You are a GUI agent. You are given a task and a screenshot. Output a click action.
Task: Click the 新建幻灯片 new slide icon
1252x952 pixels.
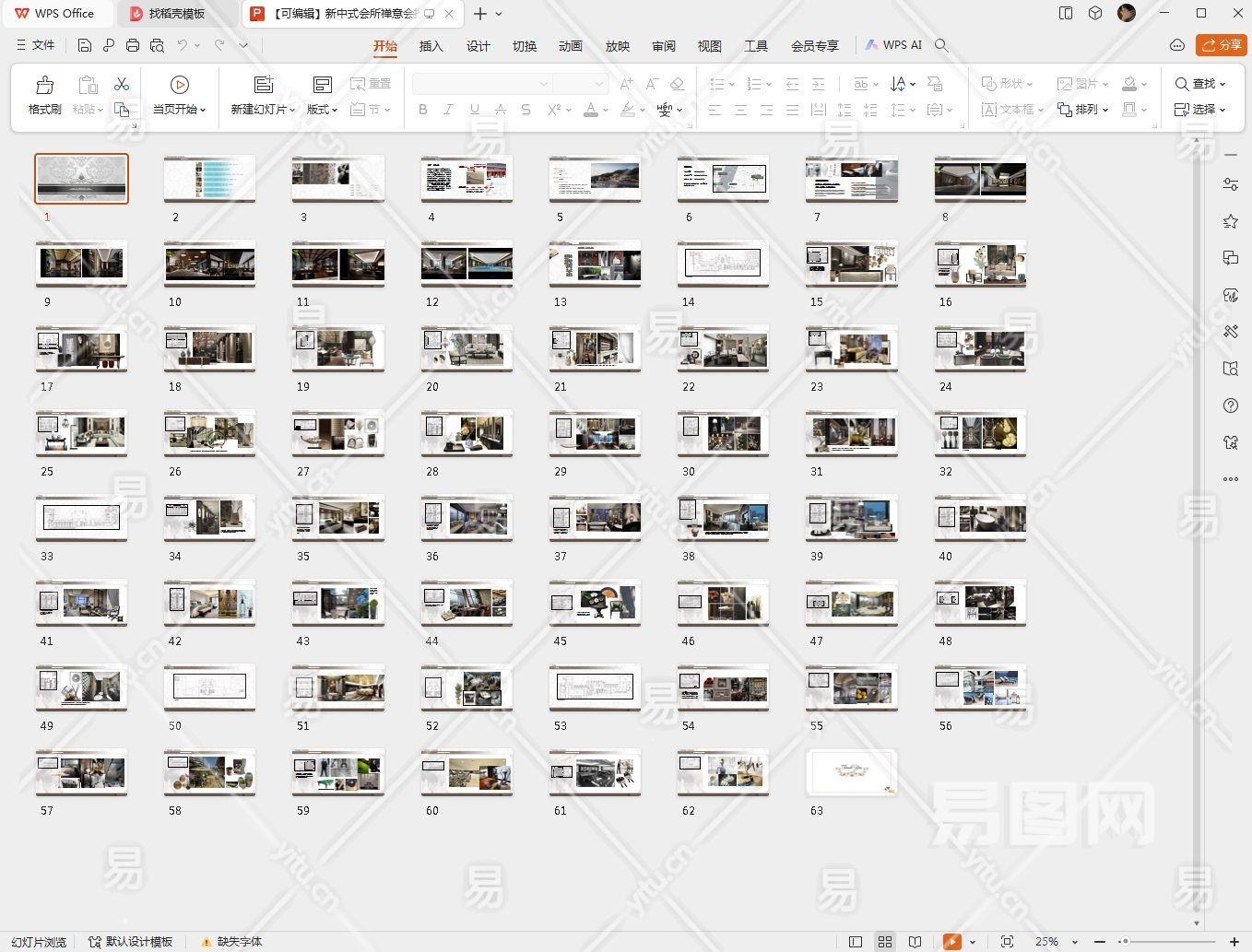click(x=264, y=85)
